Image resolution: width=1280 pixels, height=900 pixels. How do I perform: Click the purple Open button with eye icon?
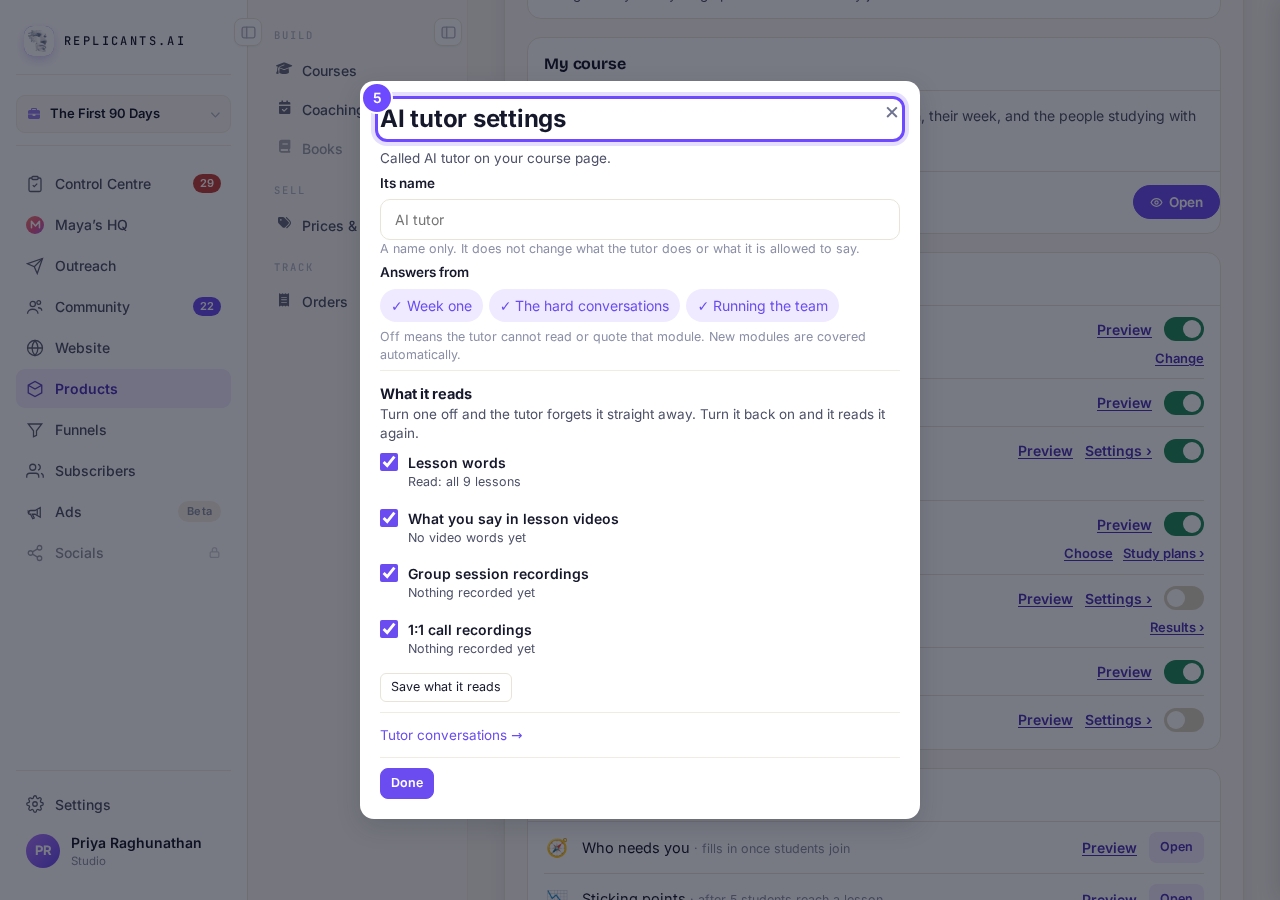1176,202
